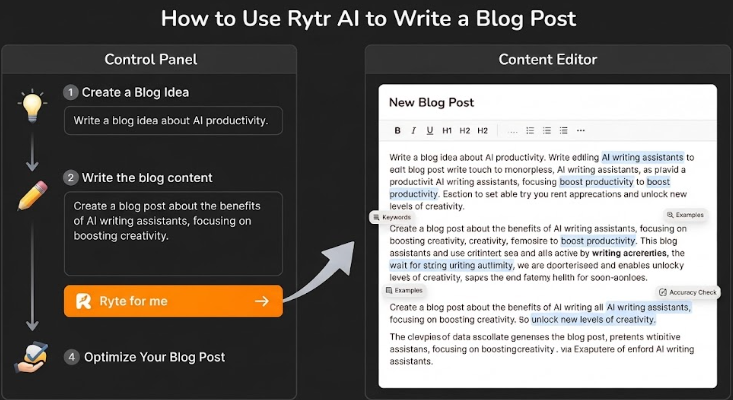Click the pencil writing icon
This screenshot has height=400, width=733.
click(x=33, y=195)
